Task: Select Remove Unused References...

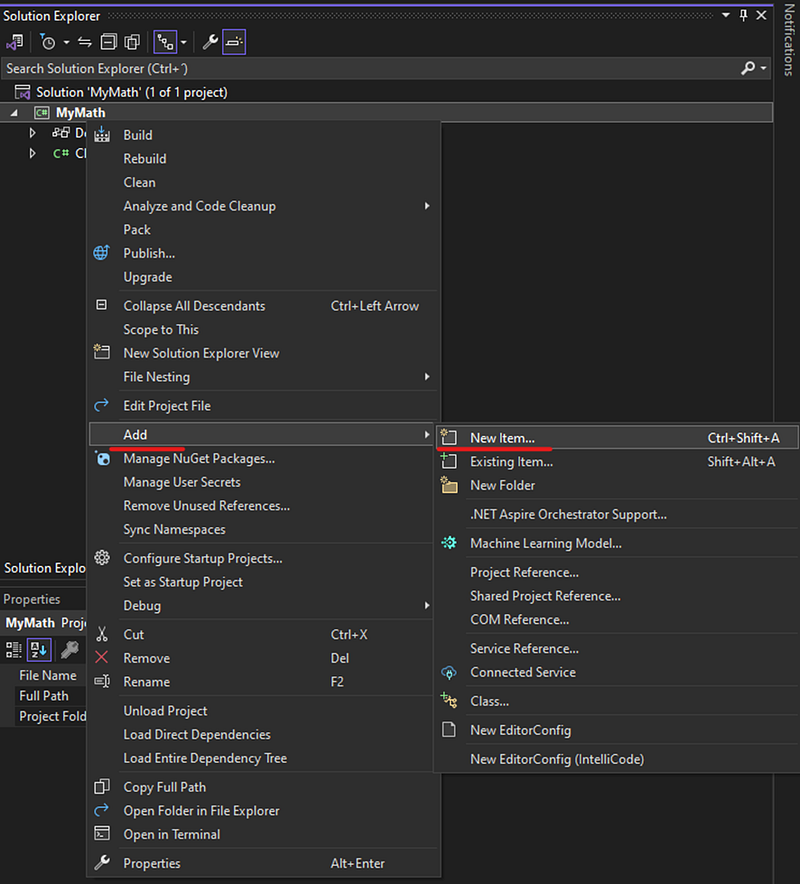Action: coord(263,506)
